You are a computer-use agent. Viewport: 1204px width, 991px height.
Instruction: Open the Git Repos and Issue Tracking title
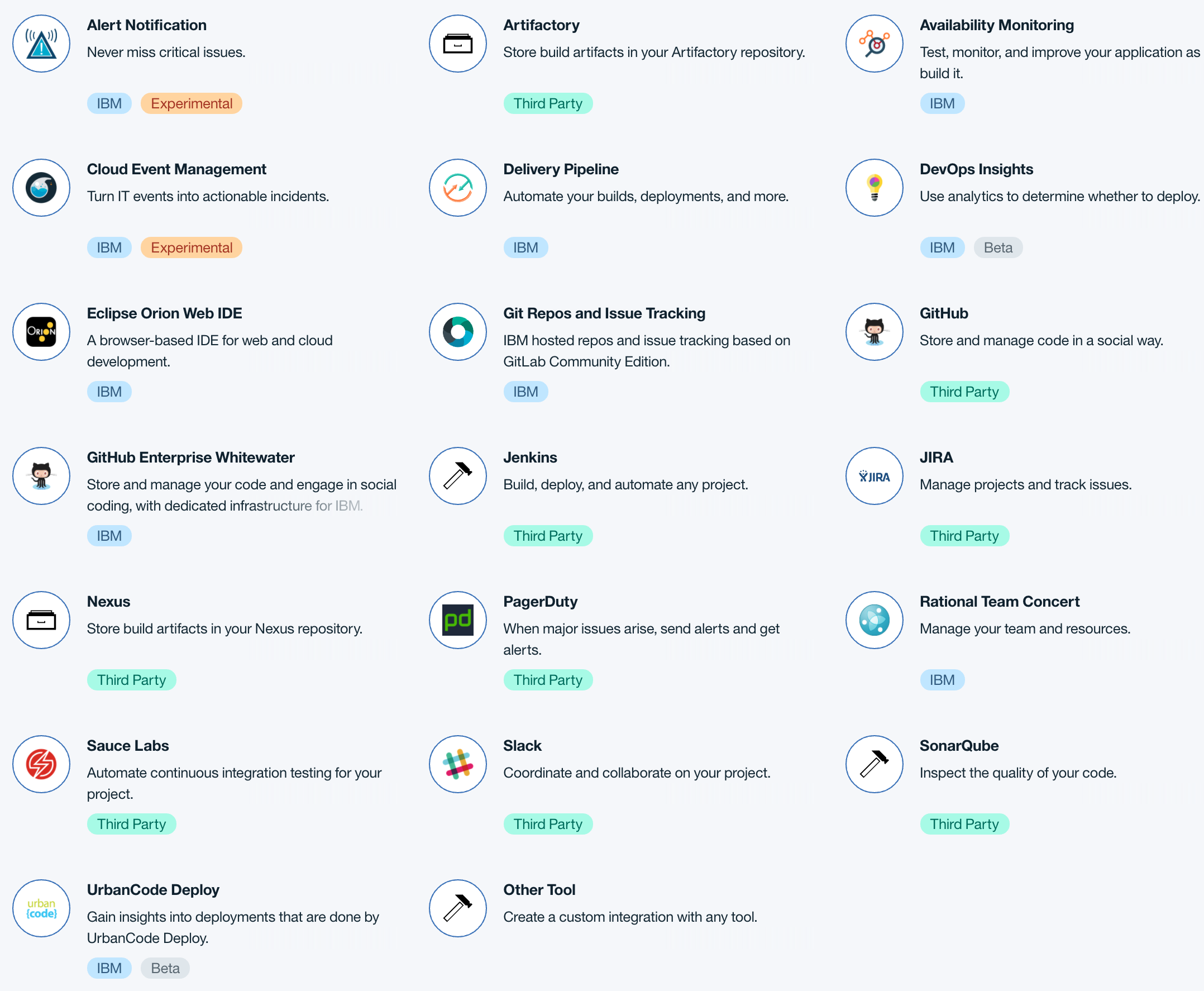604,313
